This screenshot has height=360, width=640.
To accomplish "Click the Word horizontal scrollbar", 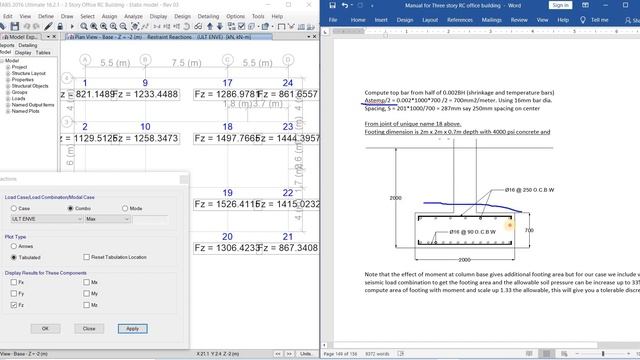I will (466, 345).
